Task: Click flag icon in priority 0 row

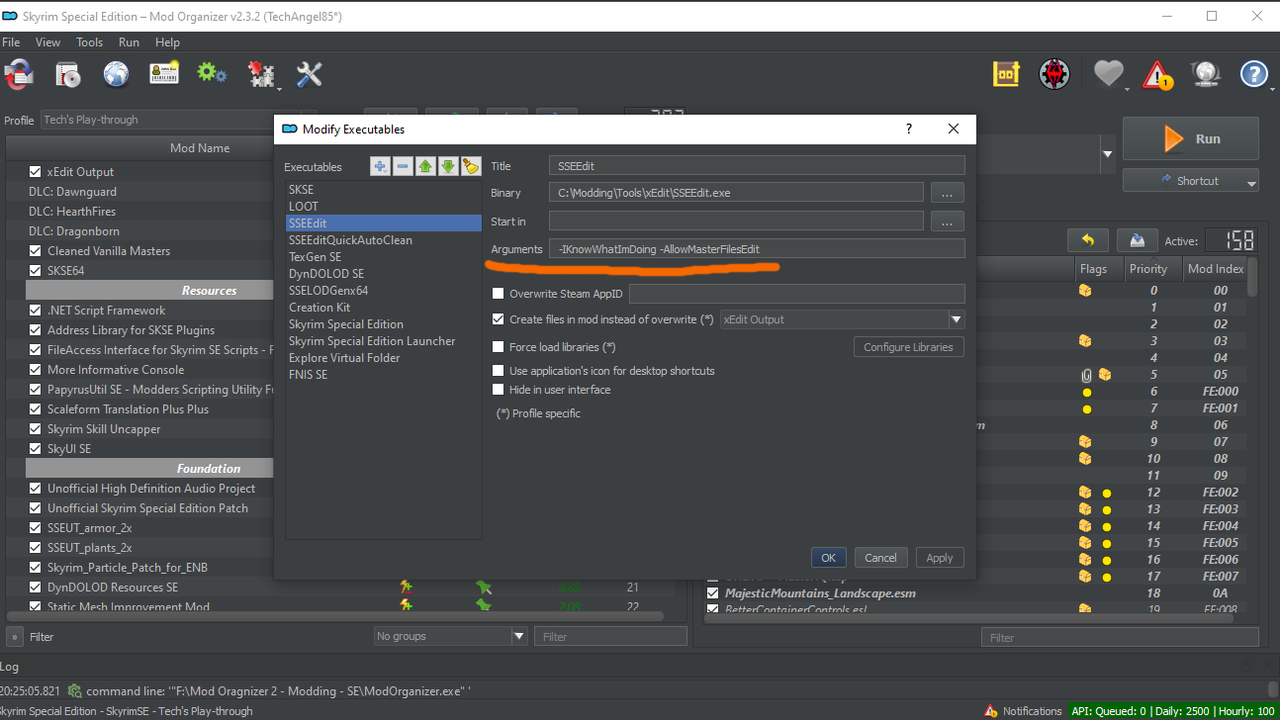Action: (x=1085, y=291)
